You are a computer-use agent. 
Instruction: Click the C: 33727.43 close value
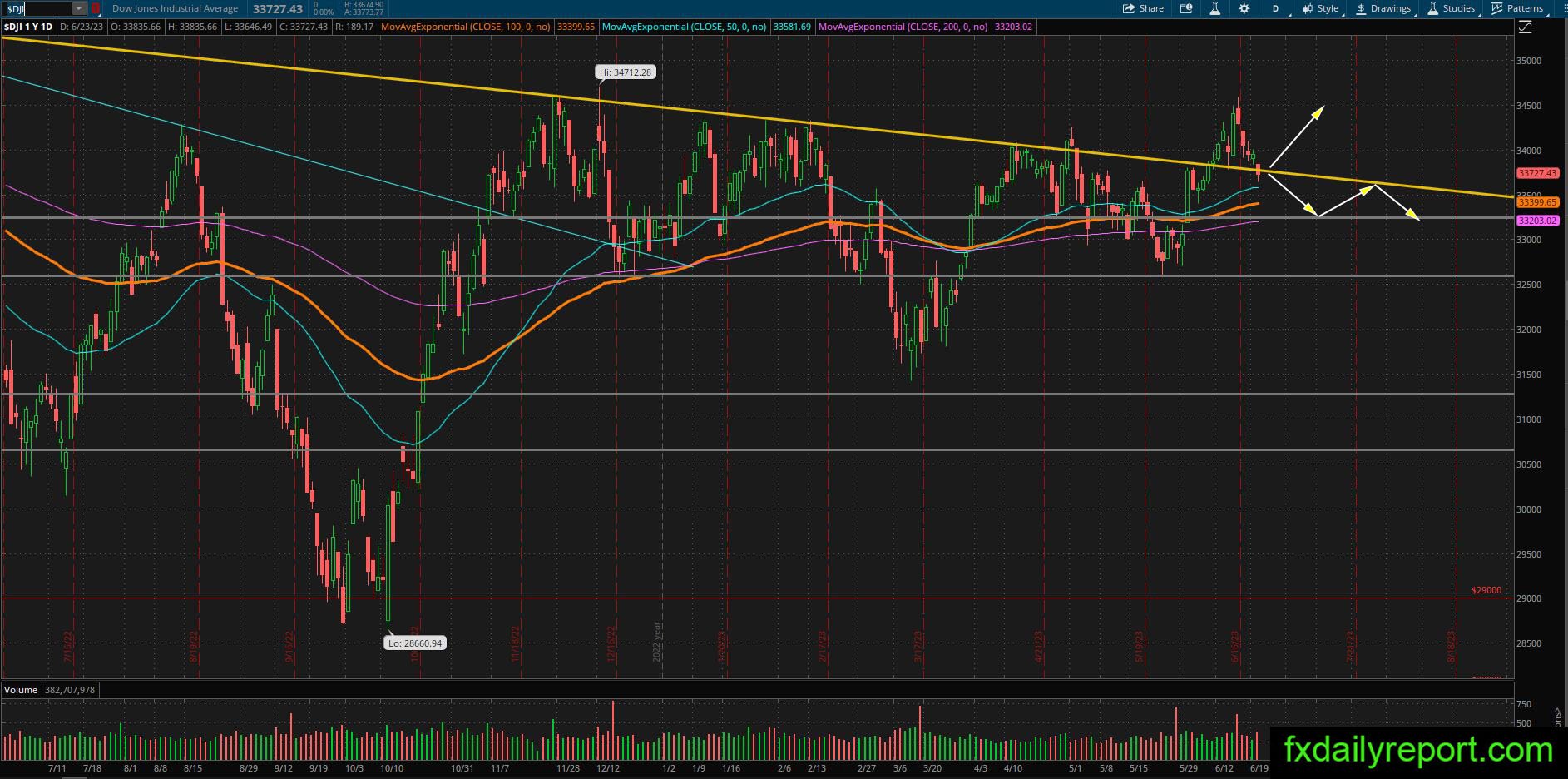(x=303, y=27)
